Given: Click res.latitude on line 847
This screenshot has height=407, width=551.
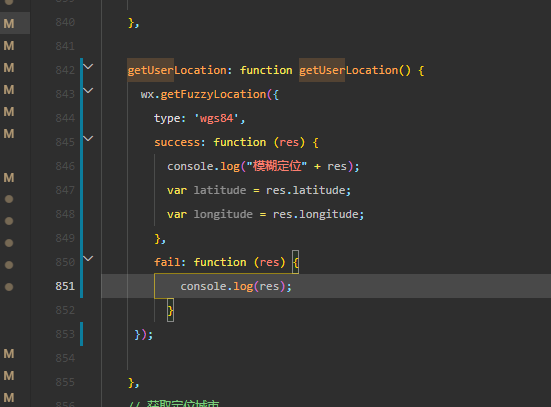Looking at the screenshot, I should [306, 190].
